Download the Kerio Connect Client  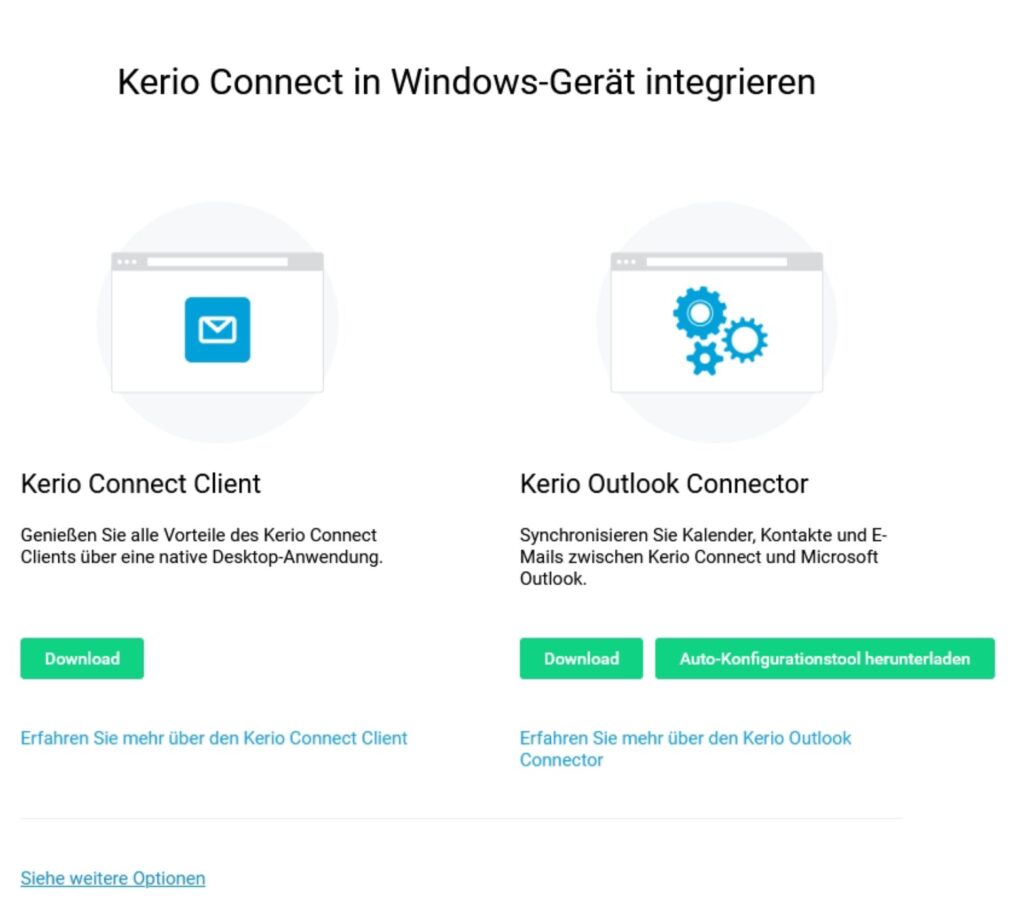(x=81, y=658)
